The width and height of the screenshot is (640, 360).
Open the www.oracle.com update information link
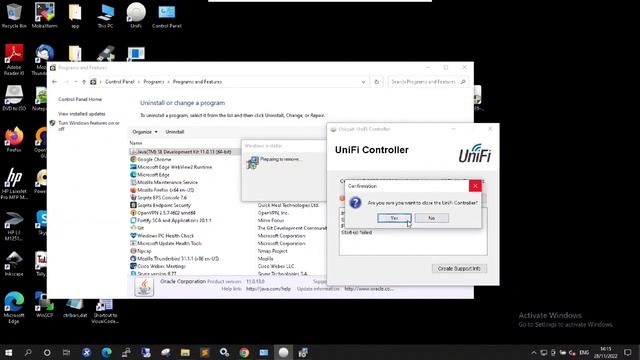369,289
